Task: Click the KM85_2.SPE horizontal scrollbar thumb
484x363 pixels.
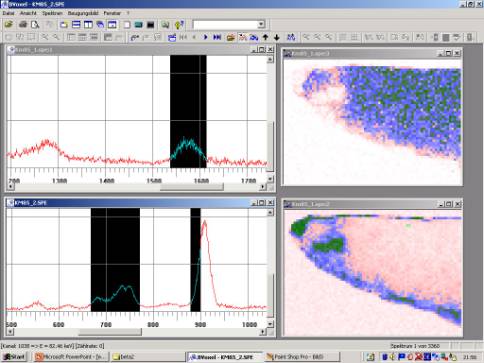Action: (x=110, y=332)
